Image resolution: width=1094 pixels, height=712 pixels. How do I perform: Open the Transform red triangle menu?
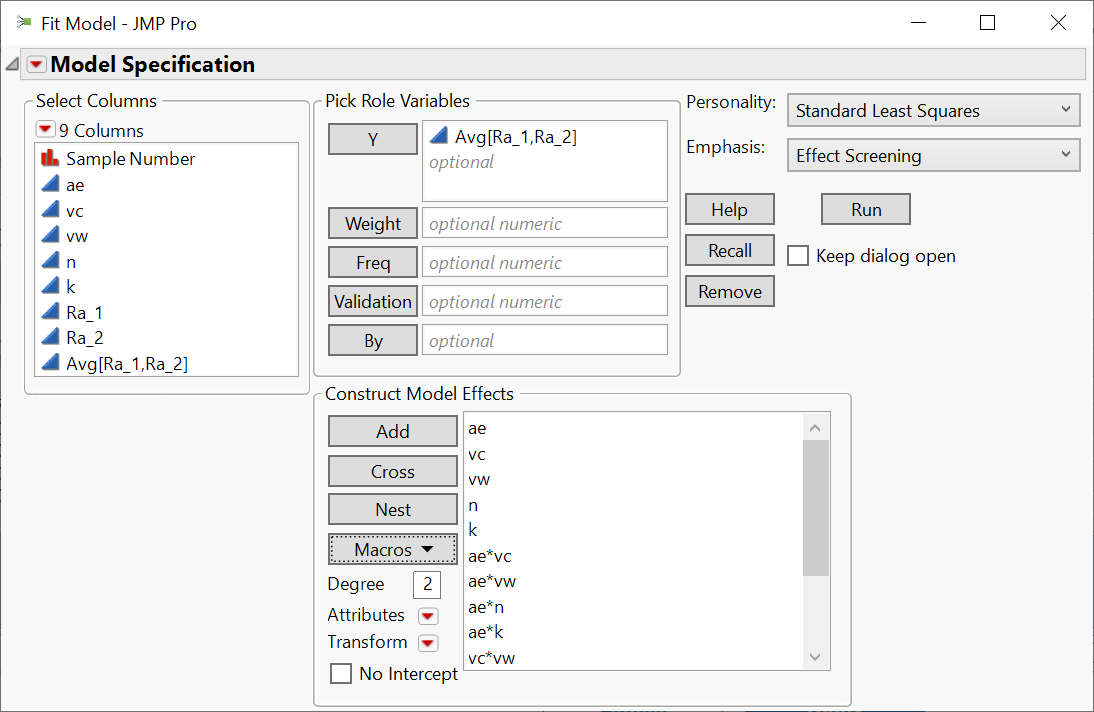coord(428,643)
